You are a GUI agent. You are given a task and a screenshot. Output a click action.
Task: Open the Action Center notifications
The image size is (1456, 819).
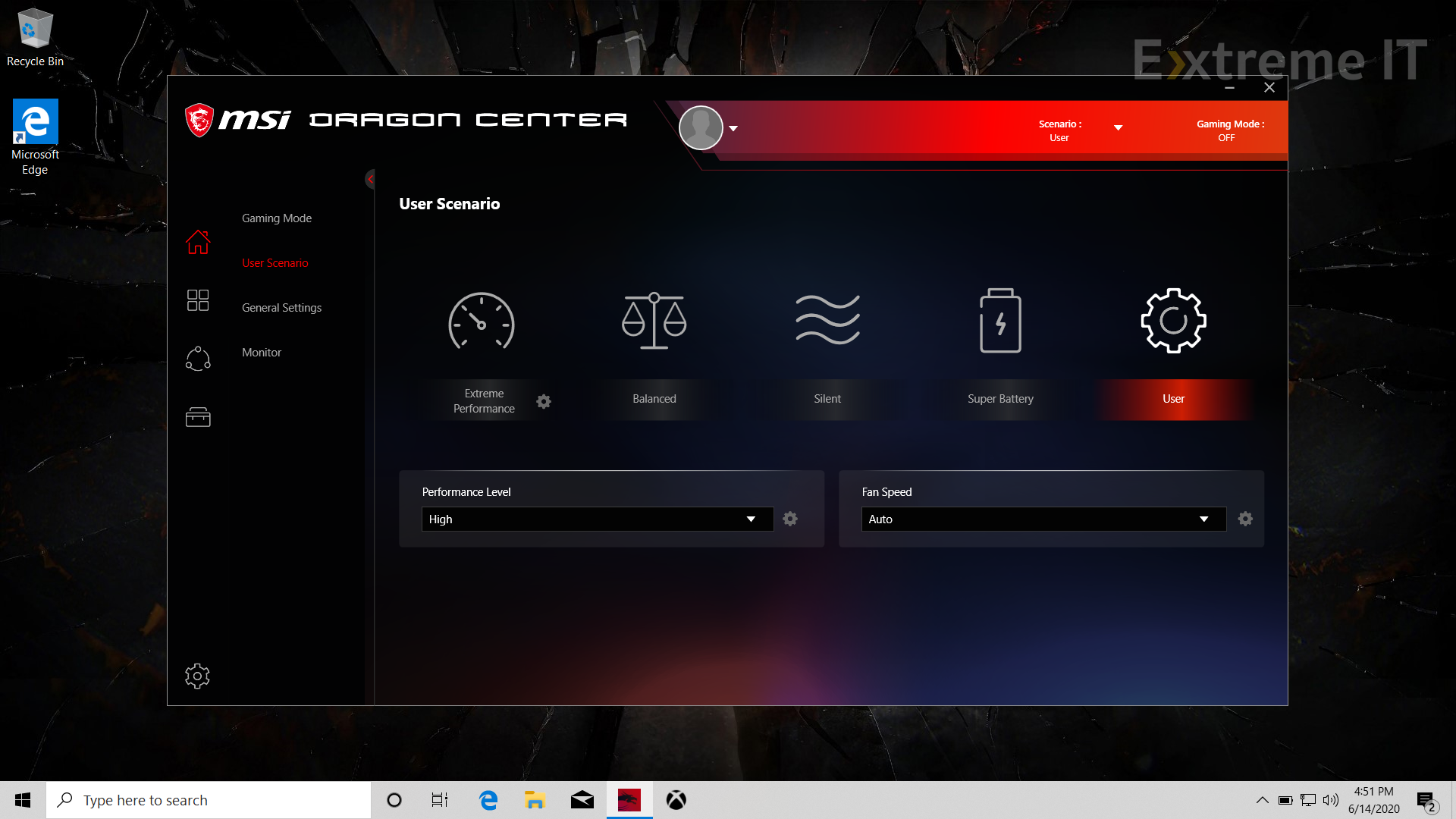(x=1427, y=800)
